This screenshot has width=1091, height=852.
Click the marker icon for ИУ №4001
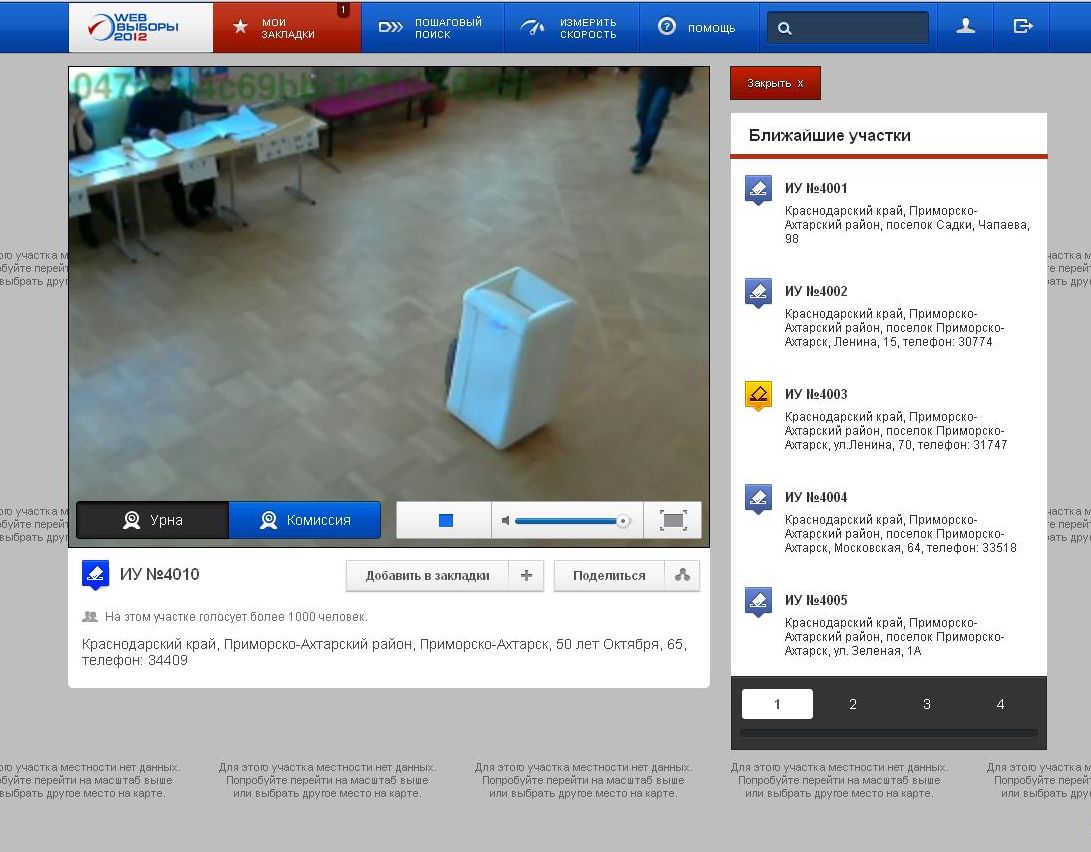pos(758,189)
